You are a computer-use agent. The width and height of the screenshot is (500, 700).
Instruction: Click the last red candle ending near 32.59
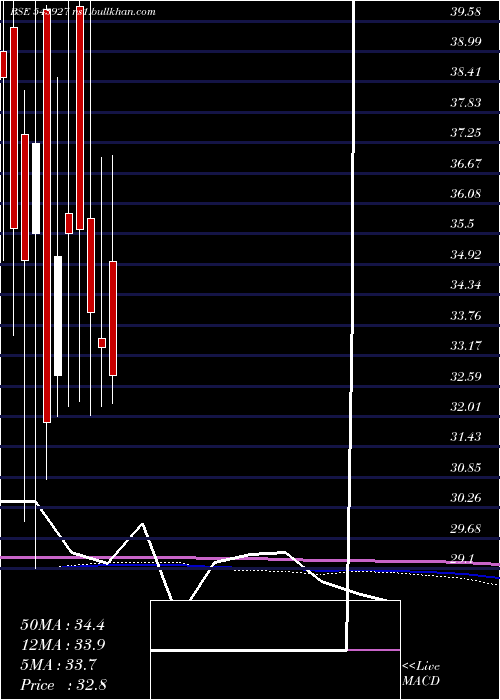pos(113,318)
